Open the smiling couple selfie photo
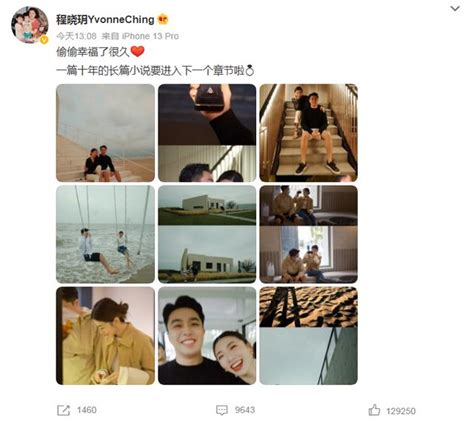 pyautogui.click(x=207, y=336)
